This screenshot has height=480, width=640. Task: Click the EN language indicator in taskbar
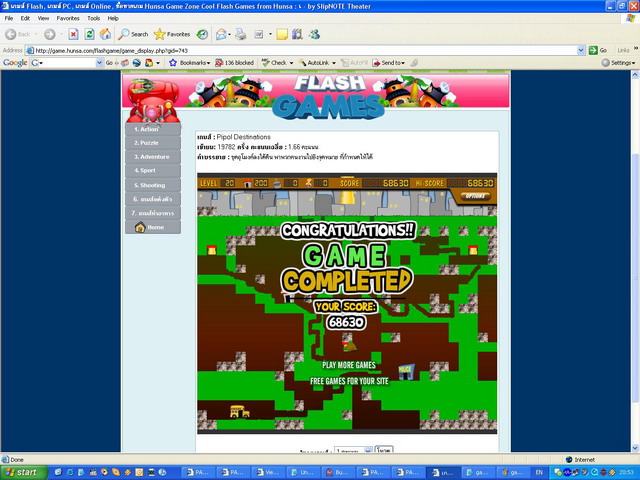tap(539, 472)
